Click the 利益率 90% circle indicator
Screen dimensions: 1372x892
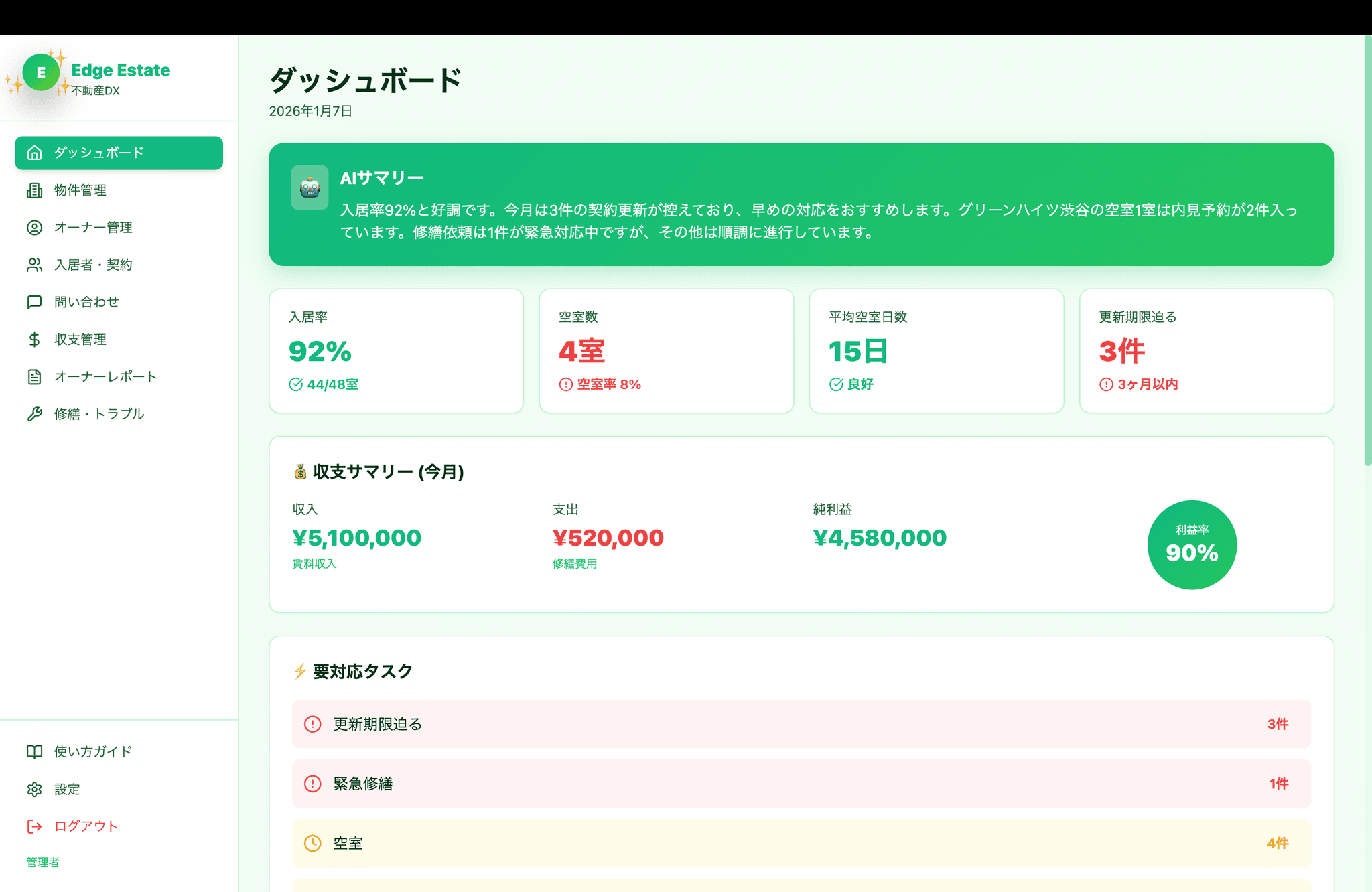pos(1192,544)
